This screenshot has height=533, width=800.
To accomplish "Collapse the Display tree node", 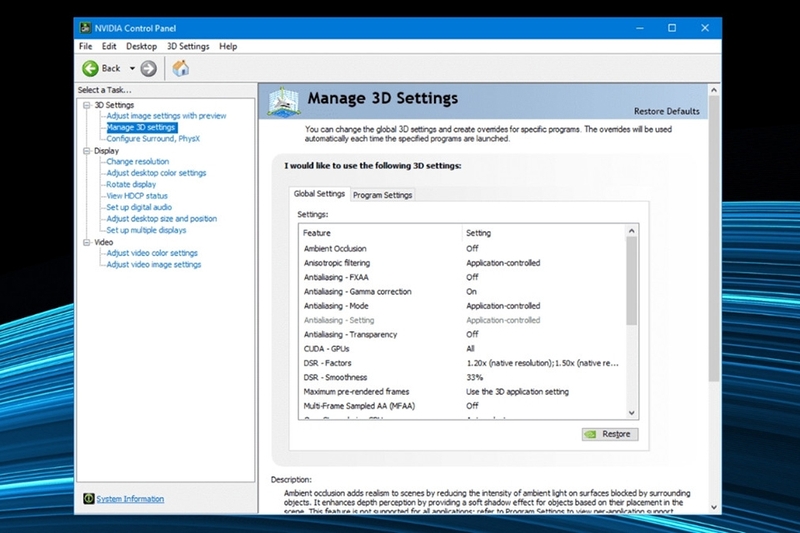I will coord(87,151).
